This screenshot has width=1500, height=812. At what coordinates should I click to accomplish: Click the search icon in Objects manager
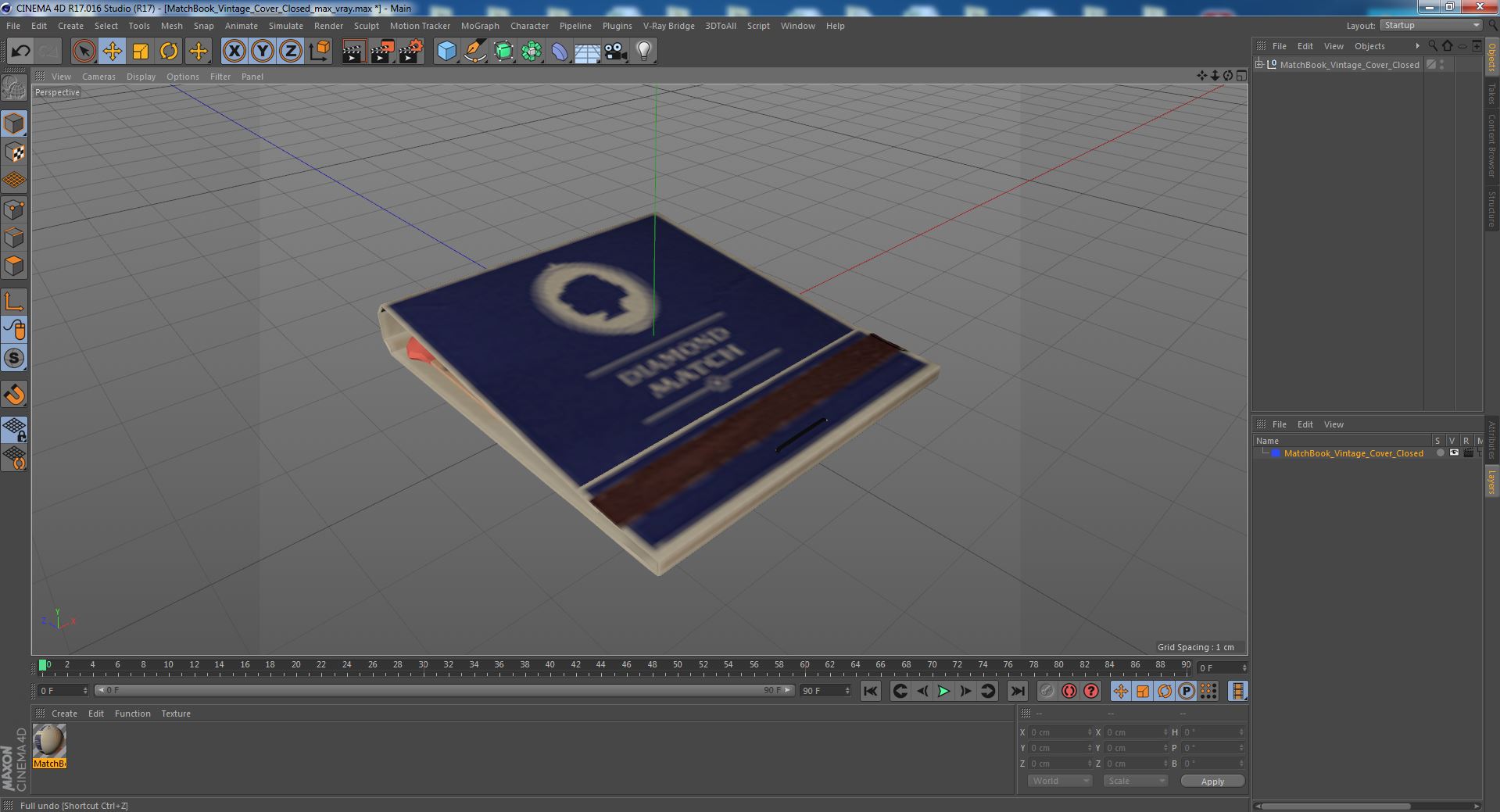[x=1433, y=46]
